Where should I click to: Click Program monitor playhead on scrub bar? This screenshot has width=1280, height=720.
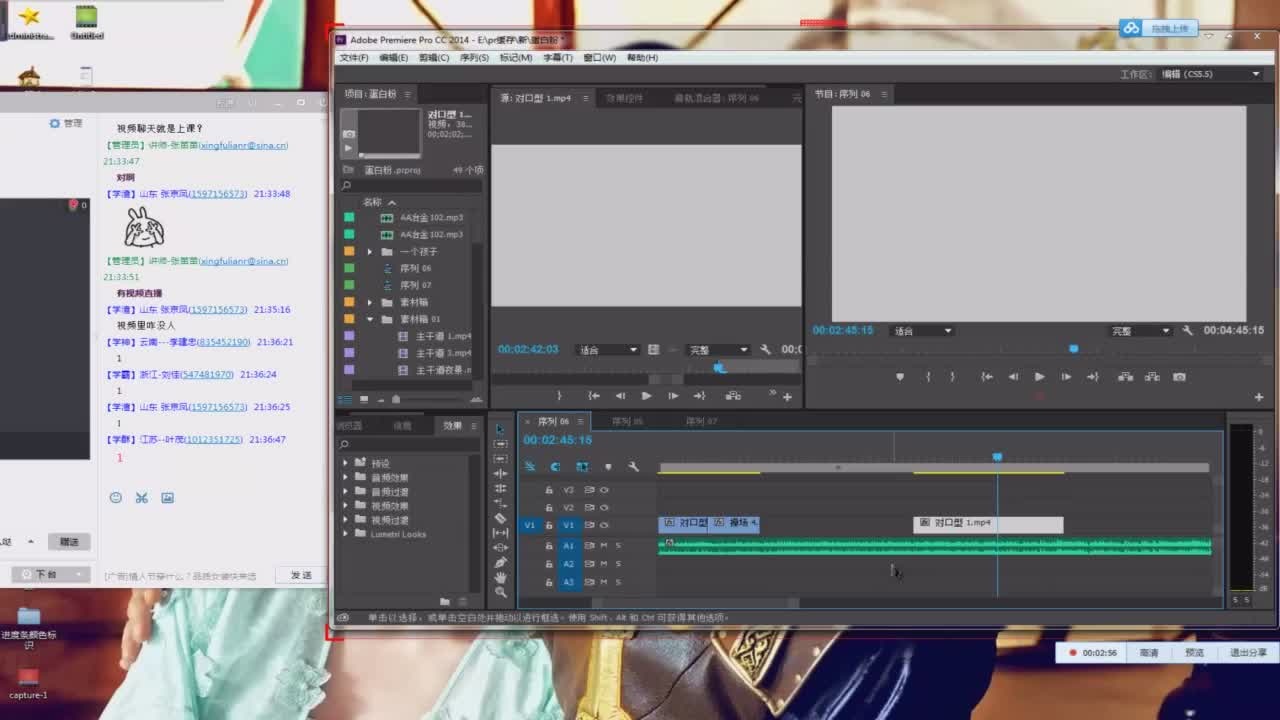click(1073, 349)
